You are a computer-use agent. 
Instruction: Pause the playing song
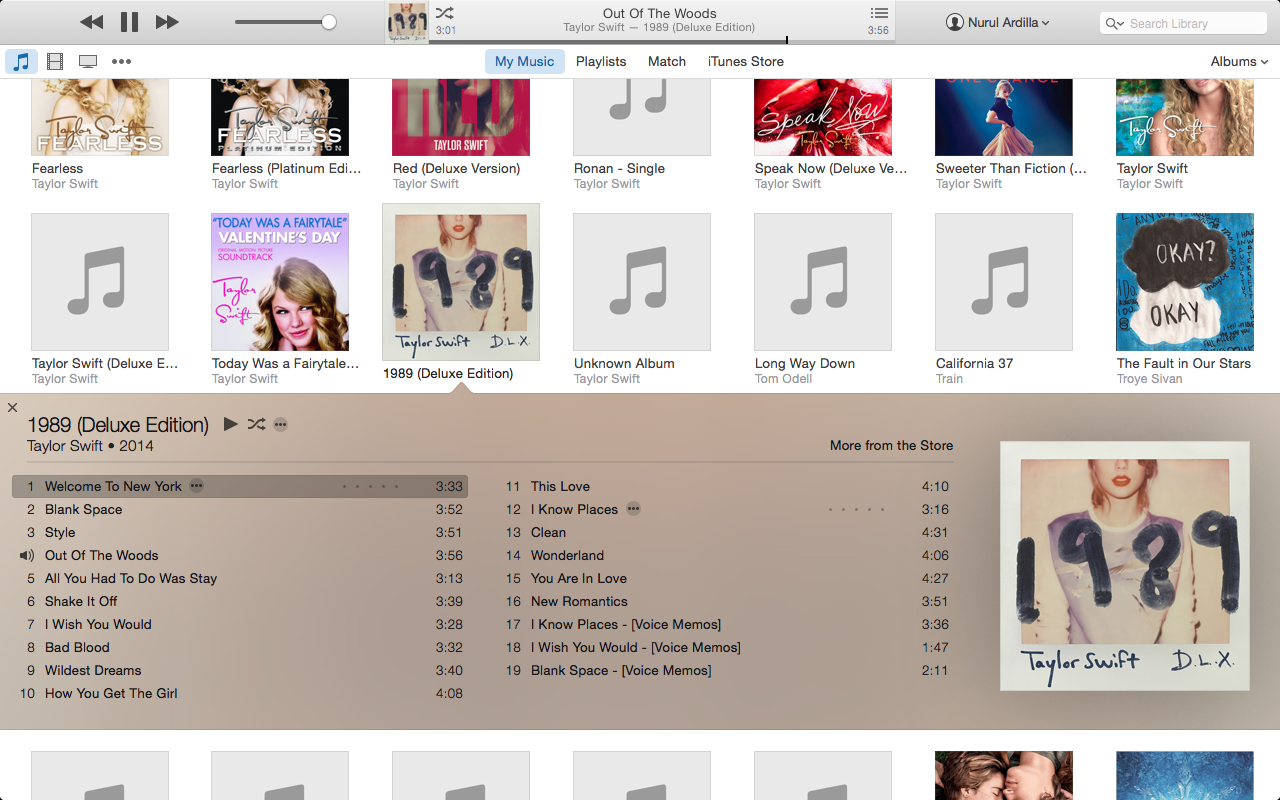pyautogui.click(x=129, y=22)
